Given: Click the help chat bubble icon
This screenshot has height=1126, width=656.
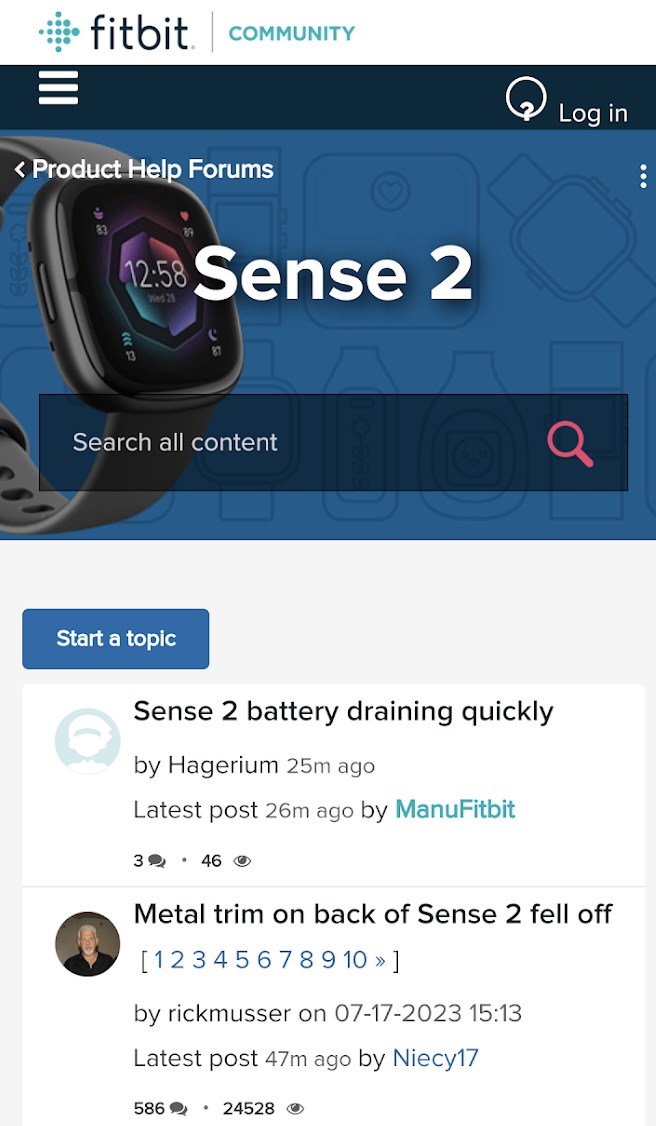Looking at the screenshot, I should point(525,98).
